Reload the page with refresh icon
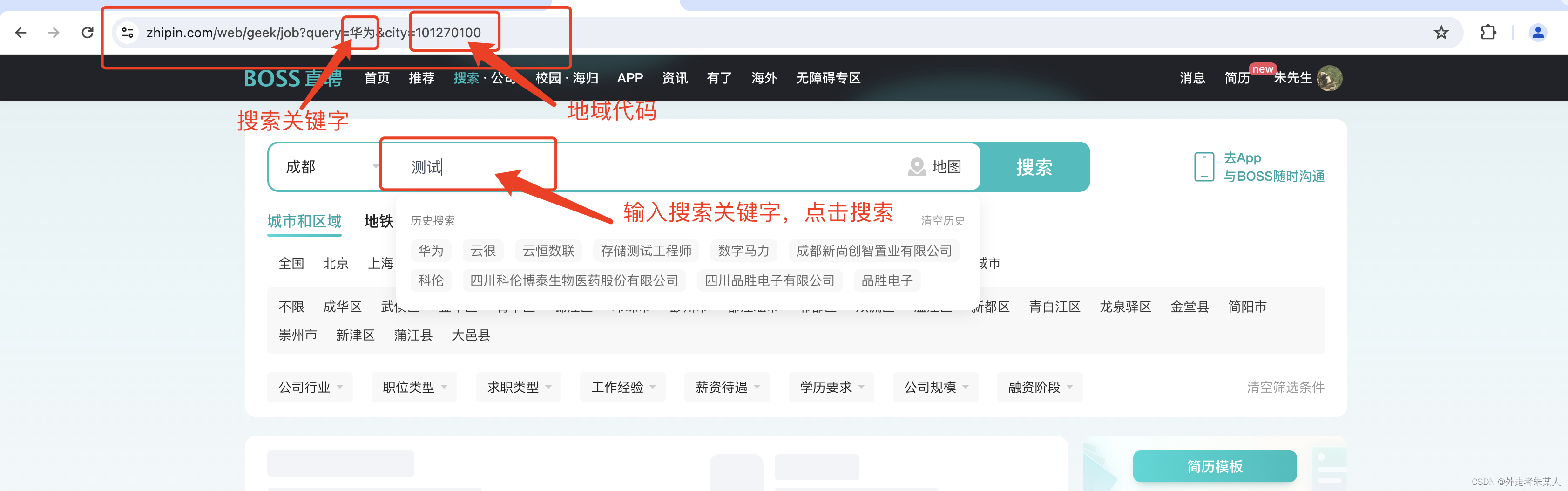Screen dimensions: 1568x491 pyautogui.click(x=88, y=32)
